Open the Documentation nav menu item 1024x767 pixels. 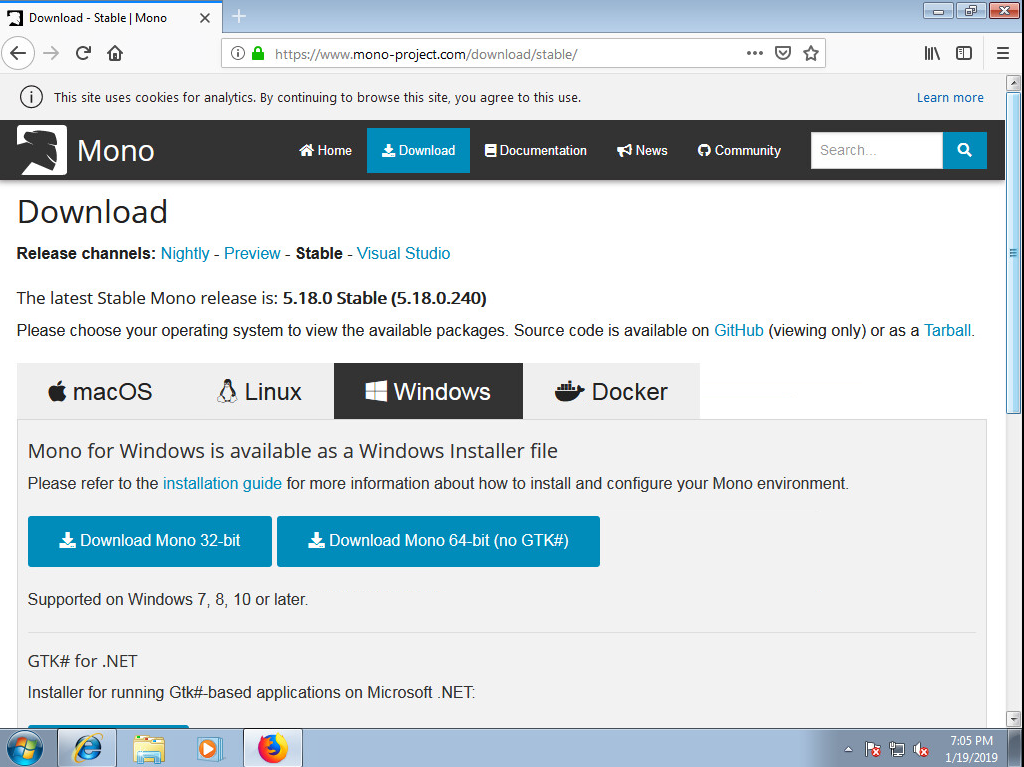coord(535,150)
